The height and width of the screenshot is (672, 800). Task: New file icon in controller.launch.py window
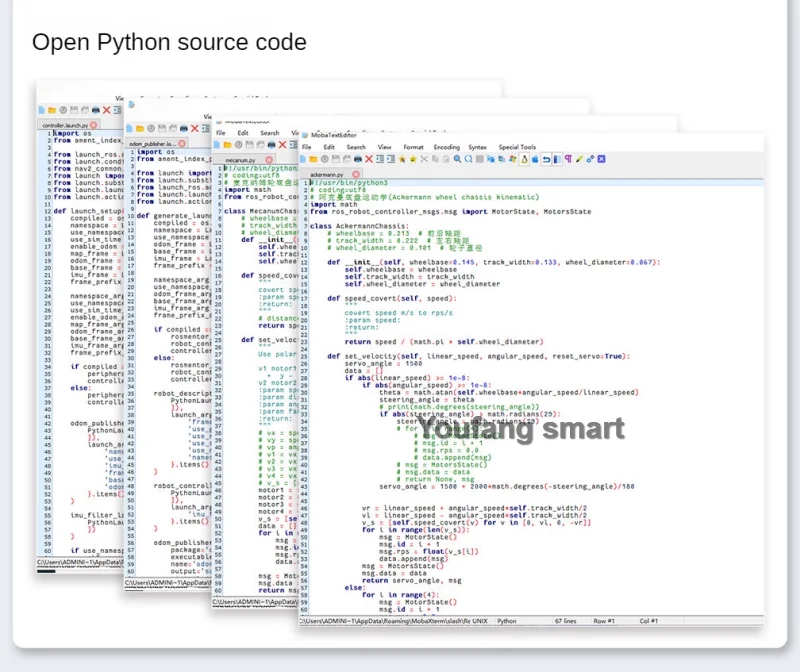tap(41, 110)
